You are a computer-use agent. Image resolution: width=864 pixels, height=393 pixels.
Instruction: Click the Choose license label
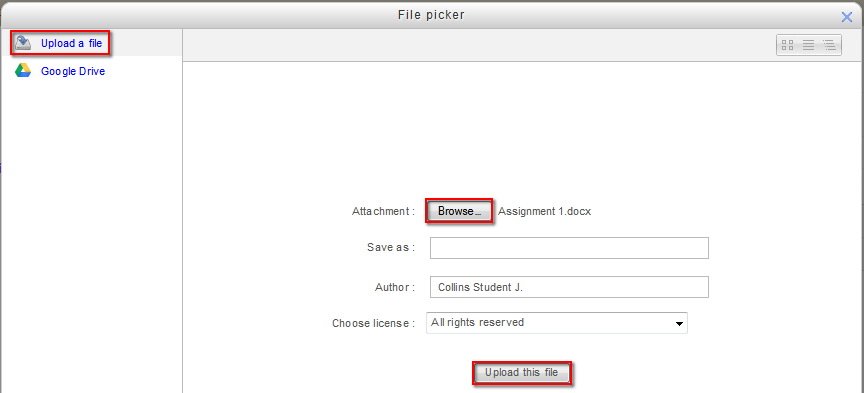click(x=373, y=324)
